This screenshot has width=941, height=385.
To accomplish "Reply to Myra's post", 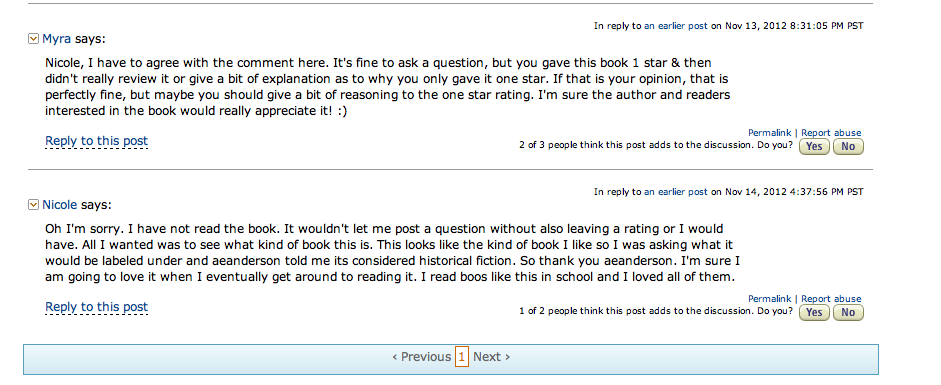I will [x=97, y=142].
